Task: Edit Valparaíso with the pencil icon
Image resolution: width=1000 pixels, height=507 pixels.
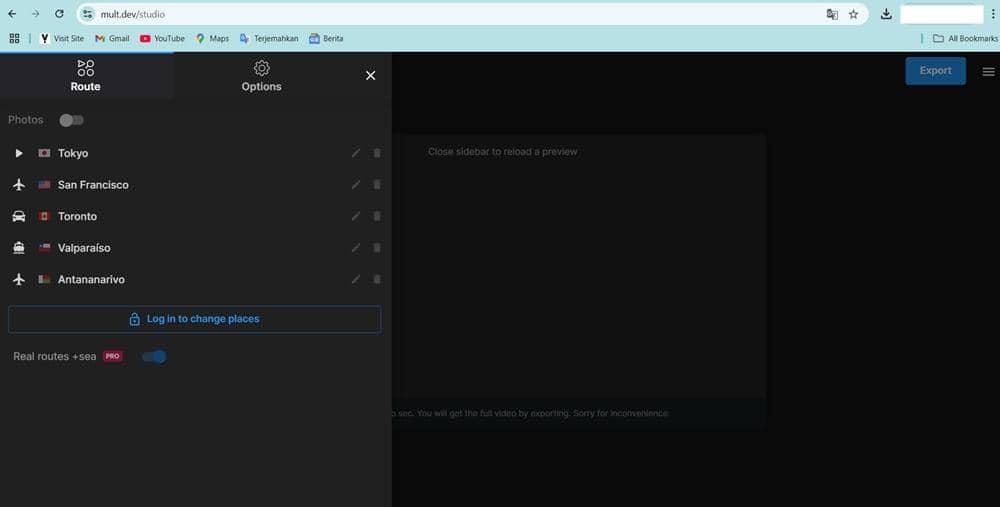Action: tap(356, 248)
